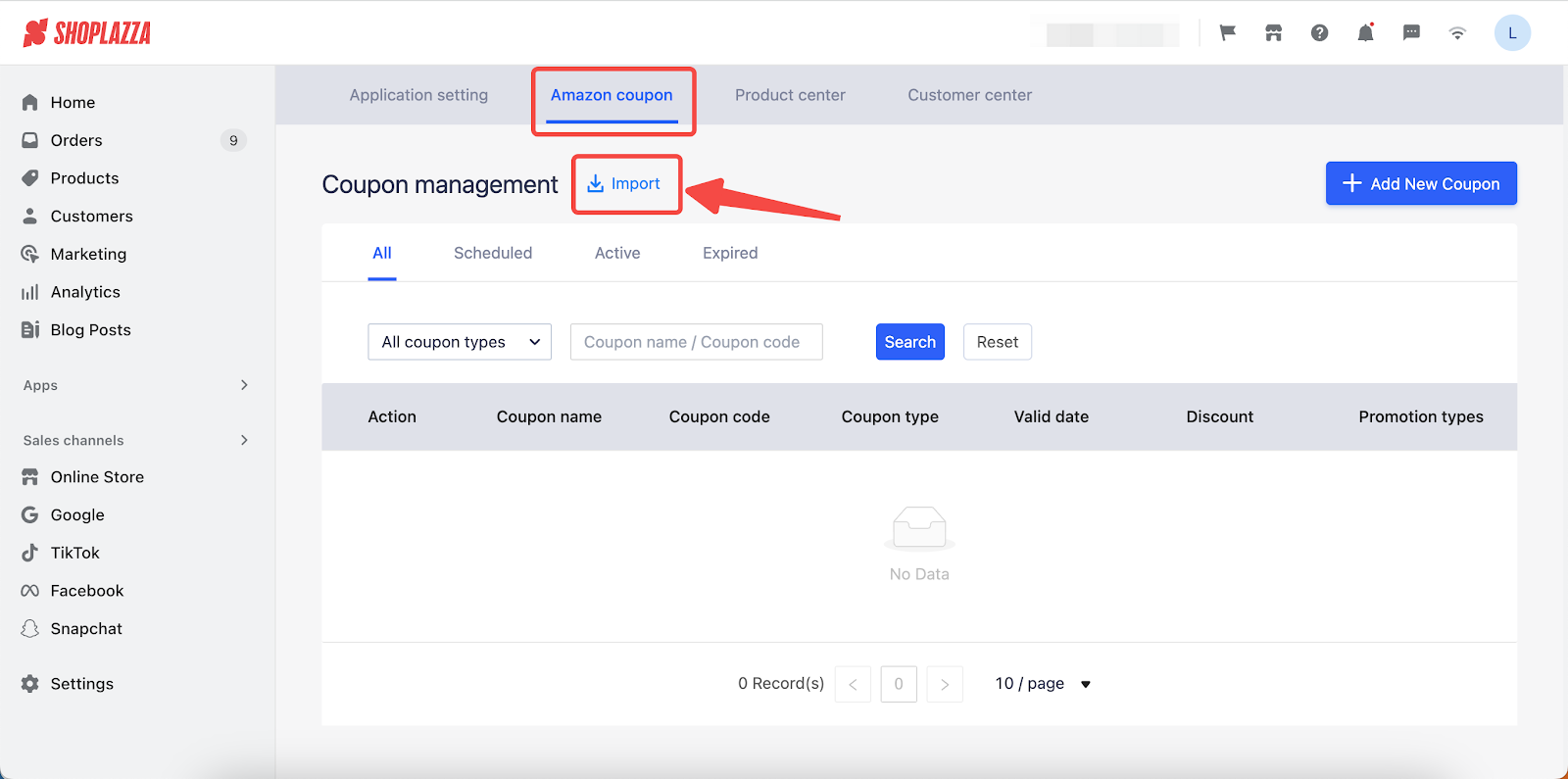1568x779 pixels.
Task: Click the Import download icon
Action: (595, 183)
